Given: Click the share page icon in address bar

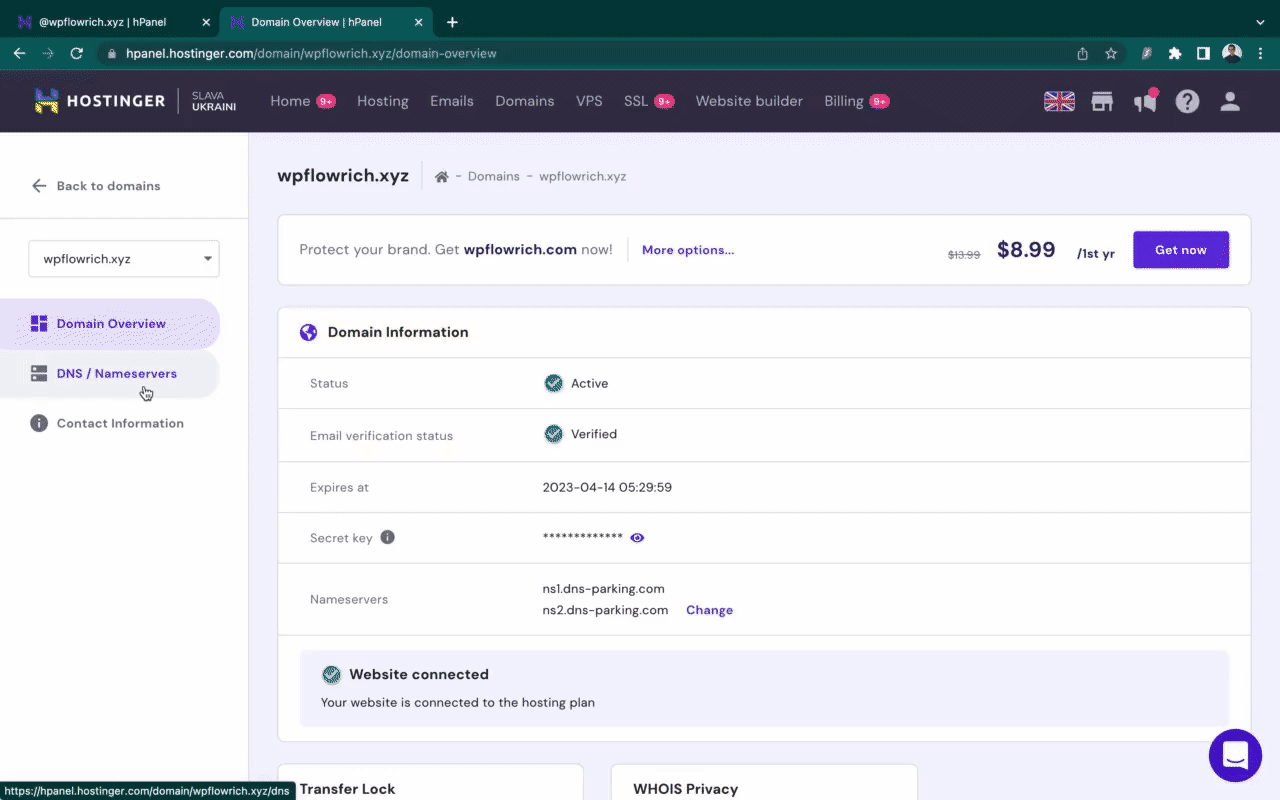Looking at the screenshot, I should (x=1082, y=54).
